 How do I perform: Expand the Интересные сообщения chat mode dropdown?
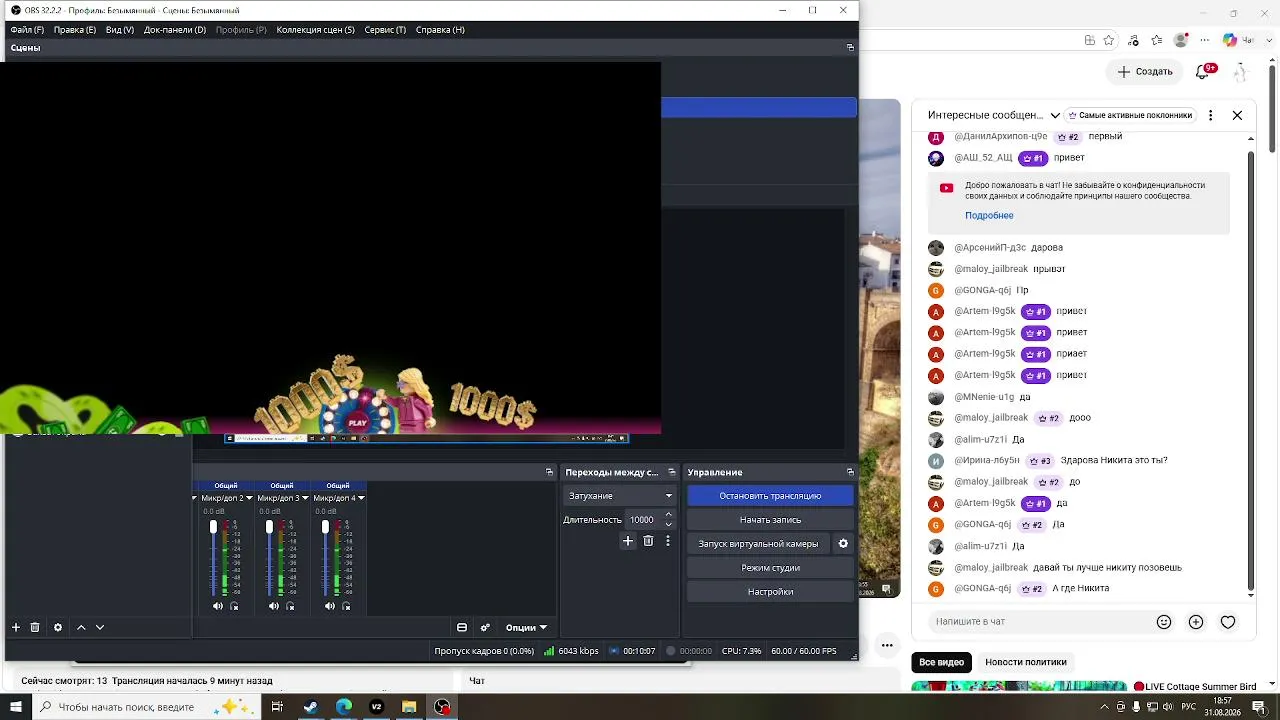[1055, 115]
